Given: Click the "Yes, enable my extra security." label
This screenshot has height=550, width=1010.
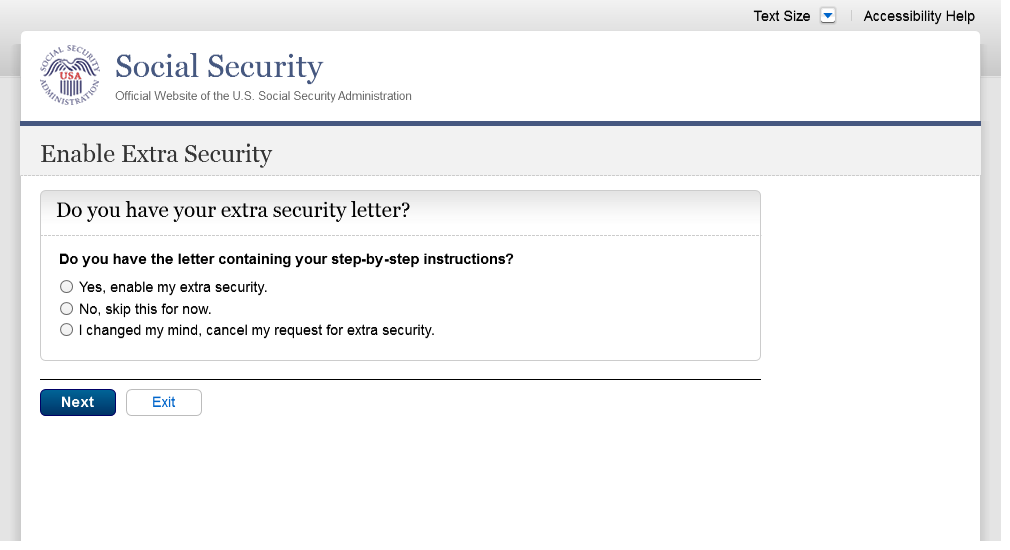Looking at the screenshot, I should (173, 287).
